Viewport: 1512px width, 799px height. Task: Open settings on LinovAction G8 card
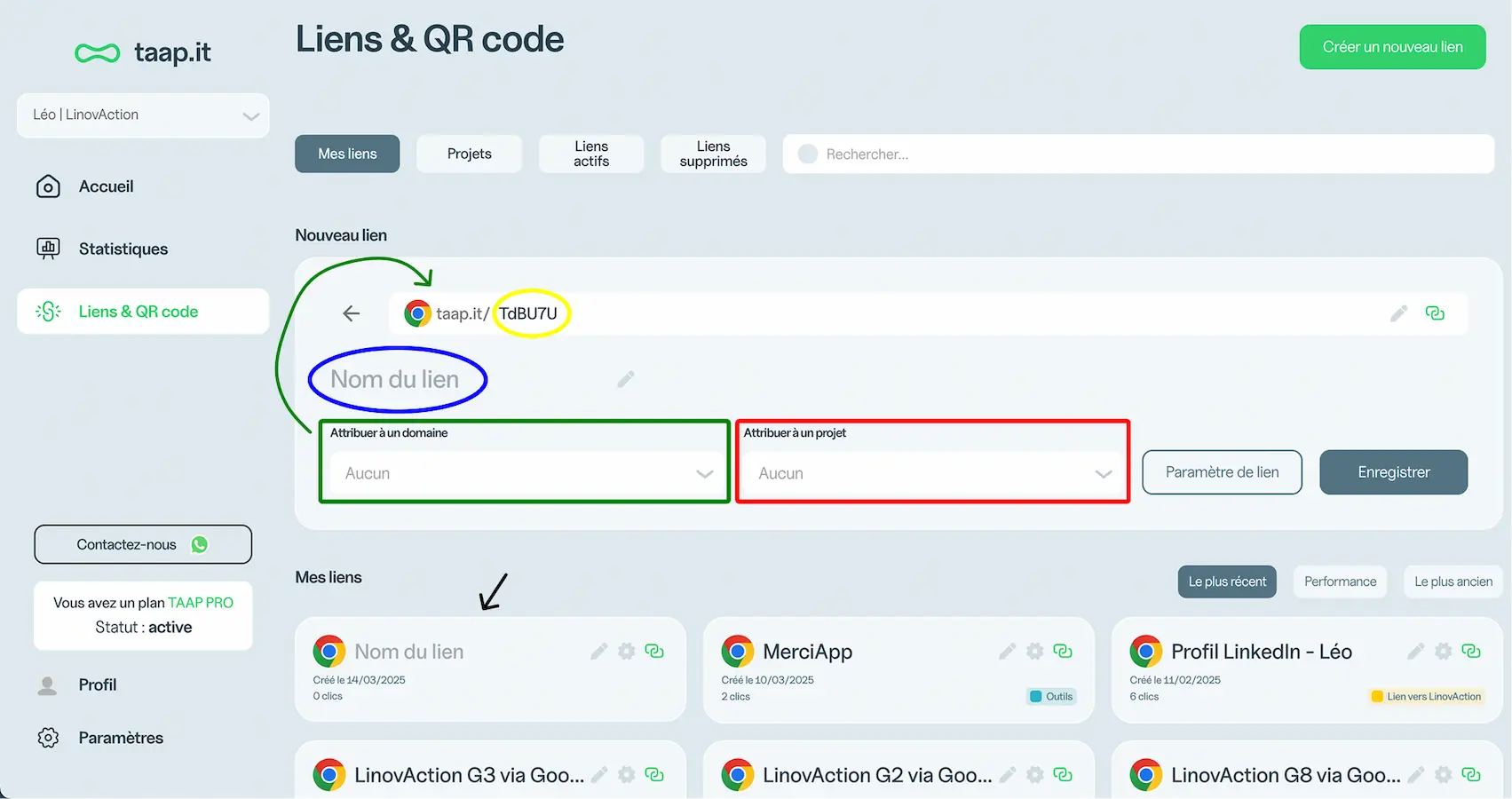click(x=1444, y=775)
